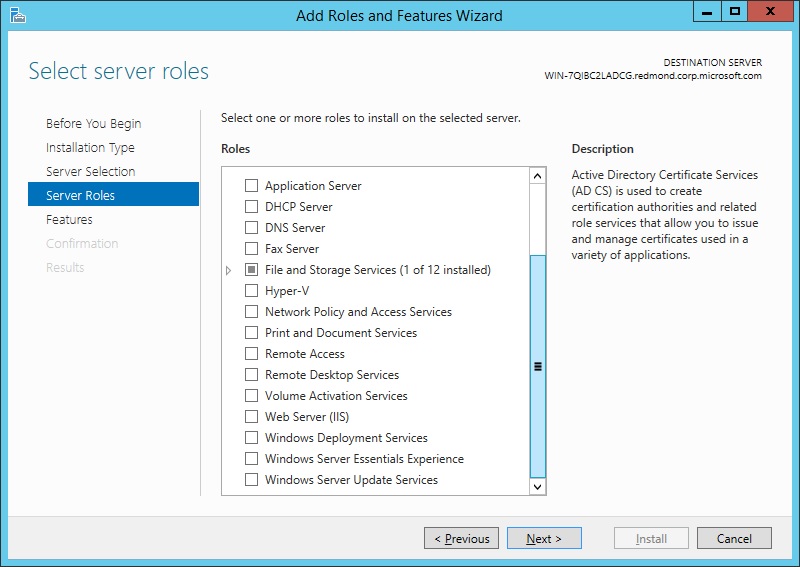Click the roles list scrollbar thumb
Viewport: 800px width, 567px height.
coord(537,366)
